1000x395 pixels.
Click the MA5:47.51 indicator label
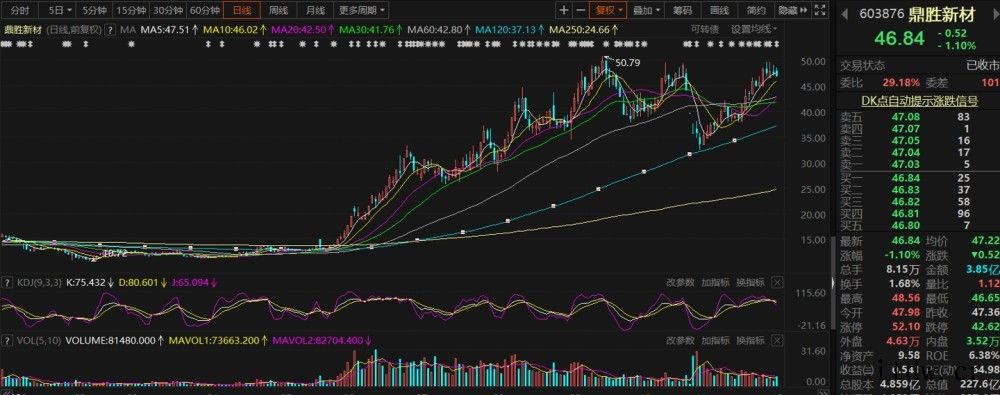[168, 29]
